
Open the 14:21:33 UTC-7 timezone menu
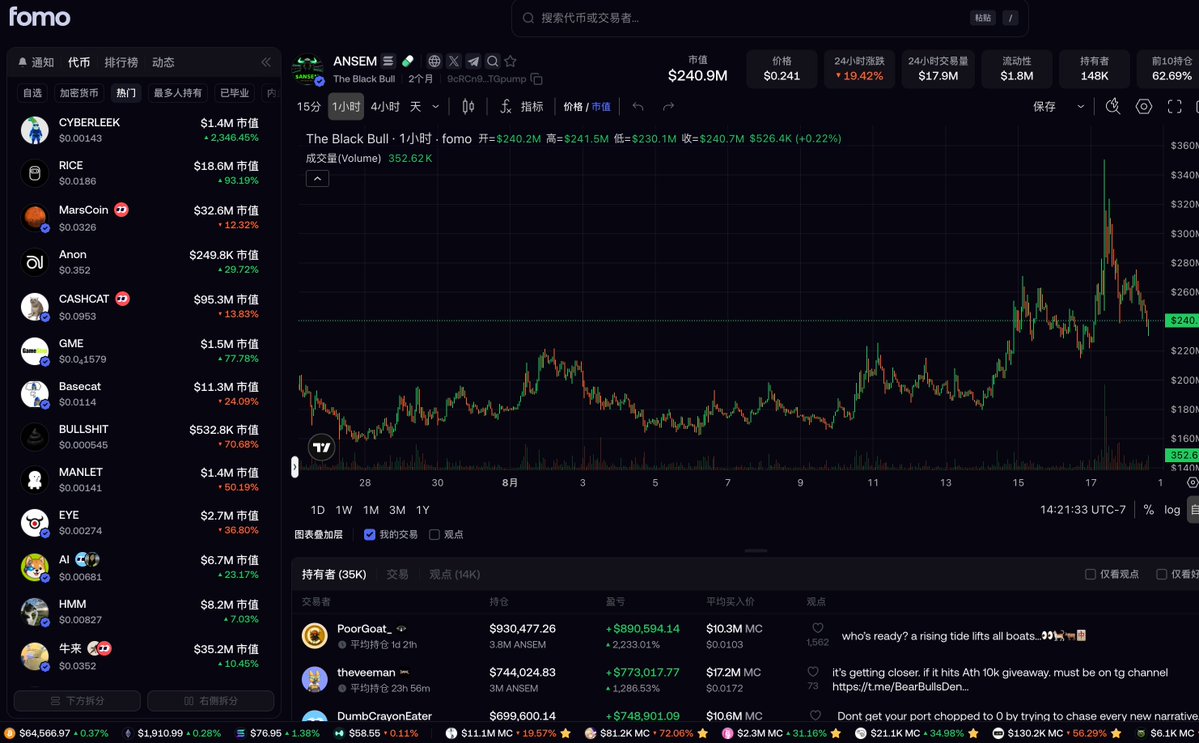point(1083,510)
